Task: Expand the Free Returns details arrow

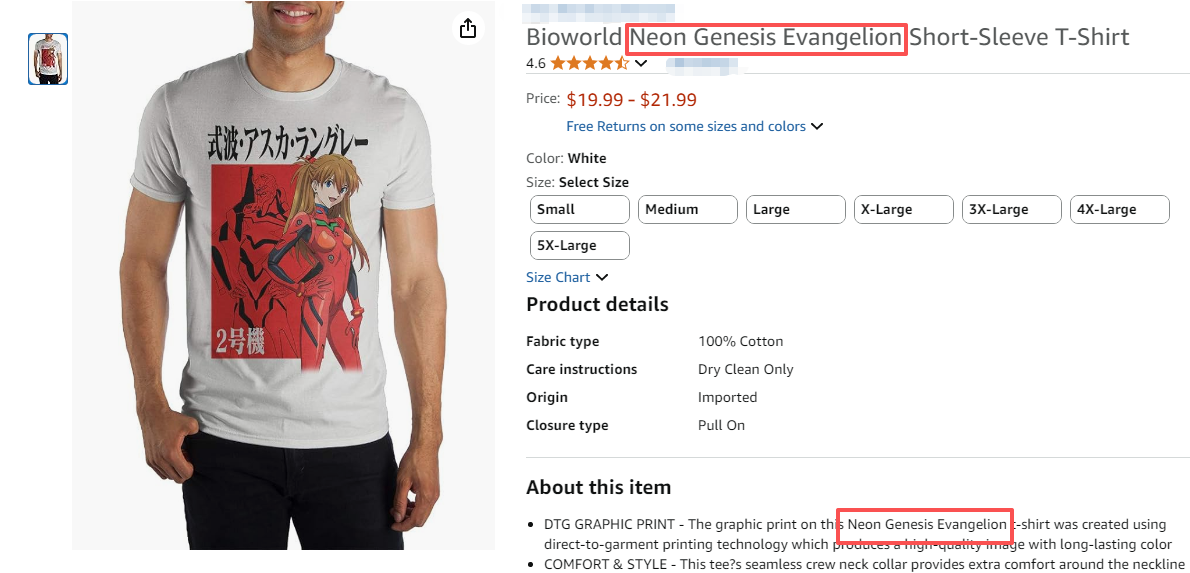Action: (x=817, y=127)
